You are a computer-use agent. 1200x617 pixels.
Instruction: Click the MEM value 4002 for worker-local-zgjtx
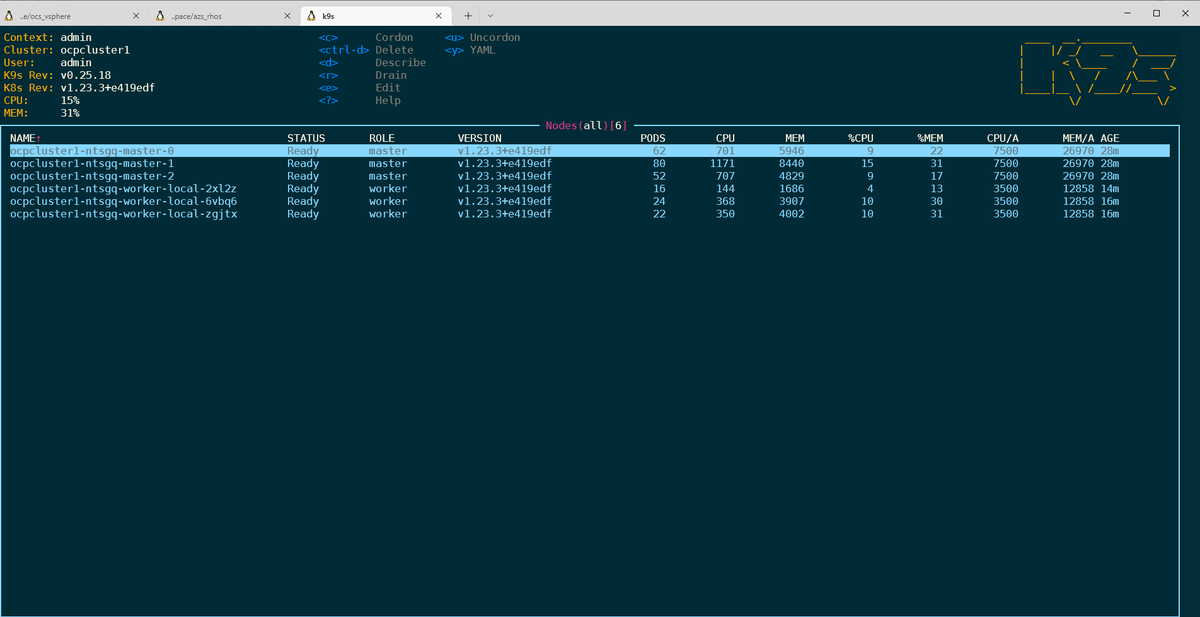pyautogui.click(x=791, y=214)
